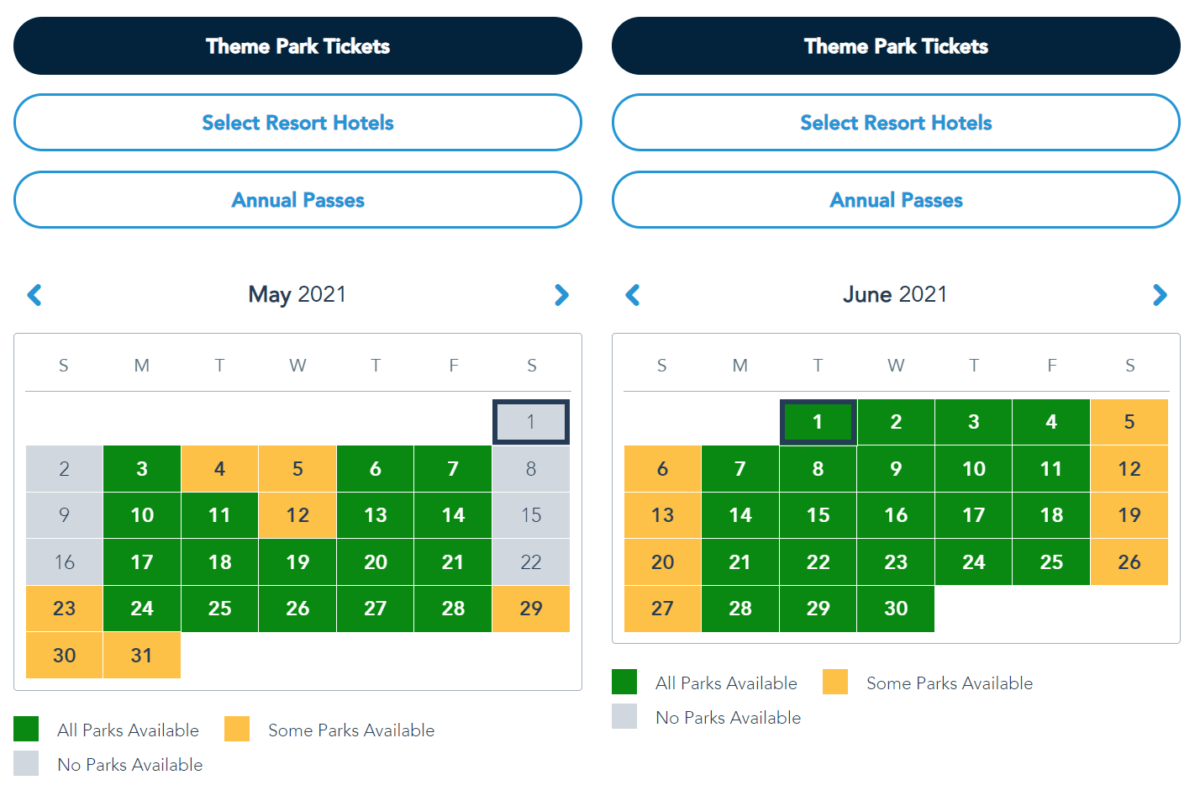
Task: Click yellow Some Parks Available swatch under May
Action: point(237,730)
